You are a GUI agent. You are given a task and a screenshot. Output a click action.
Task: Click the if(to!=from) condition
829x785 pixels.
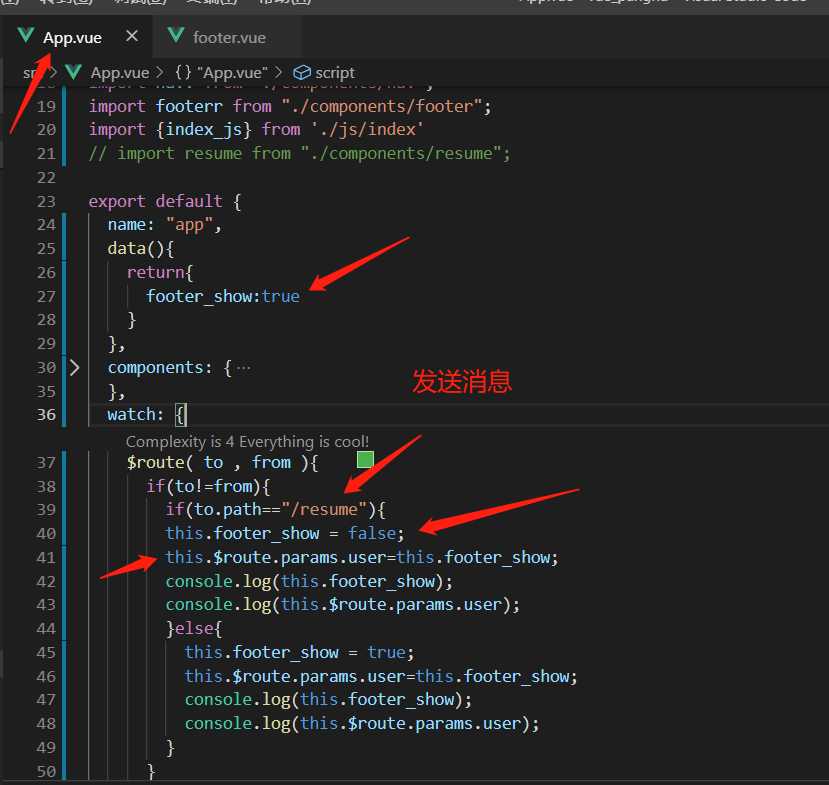[x=208, y=486]
